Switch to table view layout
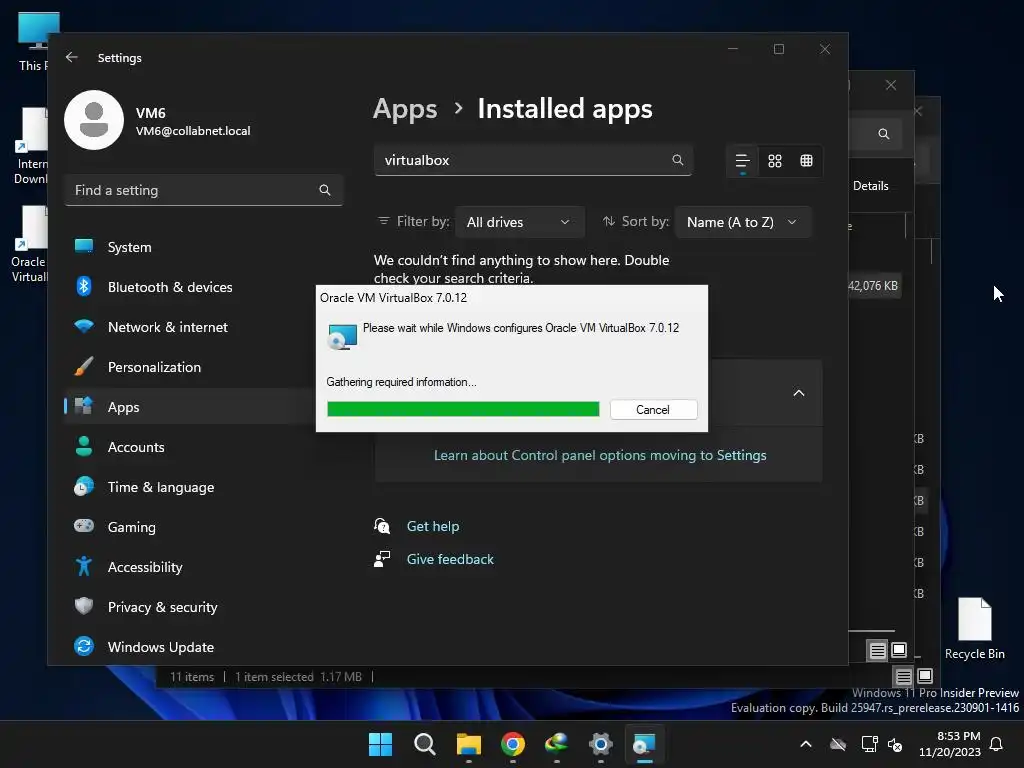Screen dimensions: 1024x768 (x=807, y=161)
